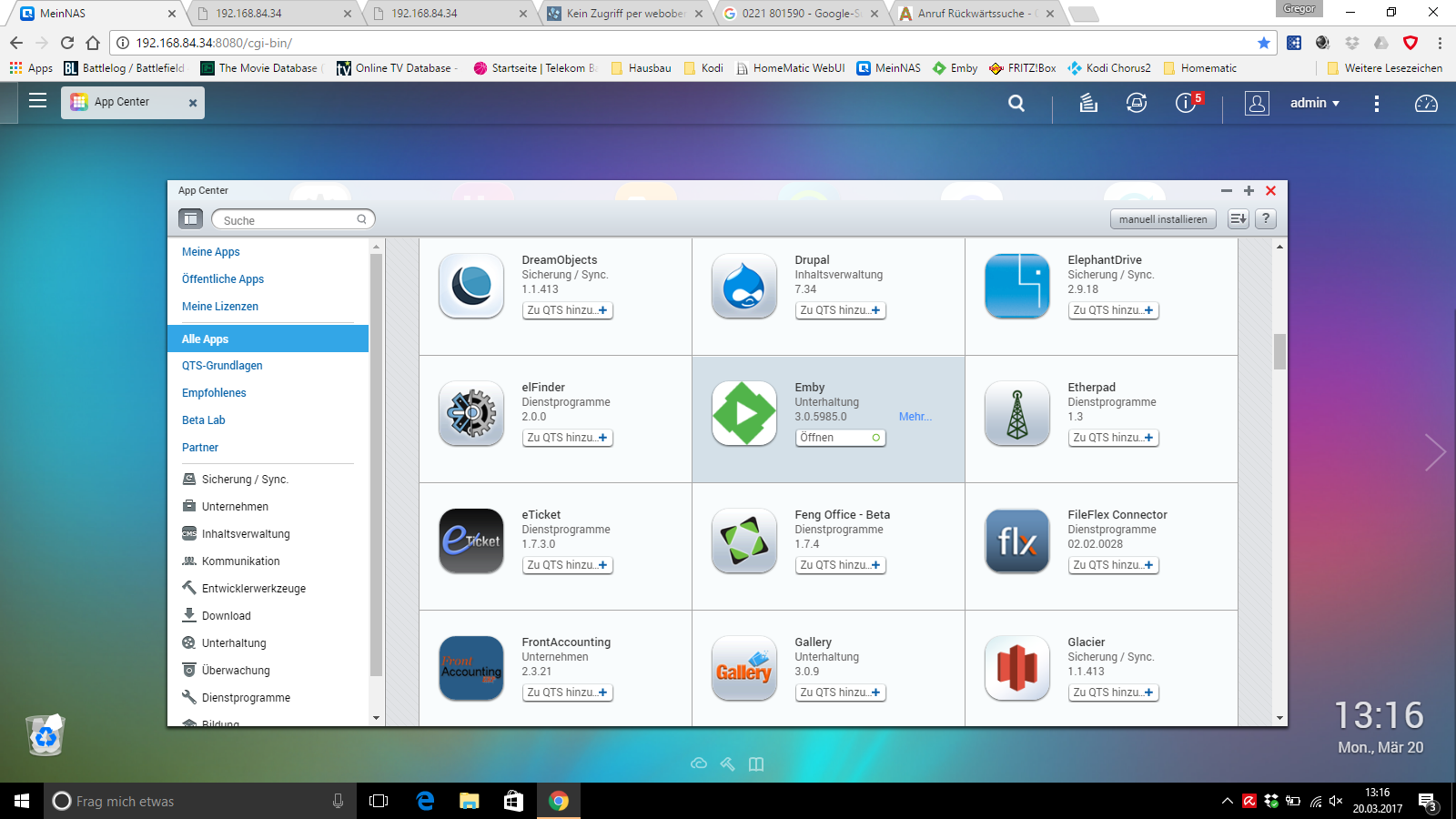Click Chrome bookmark star icon

pos(1263,43)
